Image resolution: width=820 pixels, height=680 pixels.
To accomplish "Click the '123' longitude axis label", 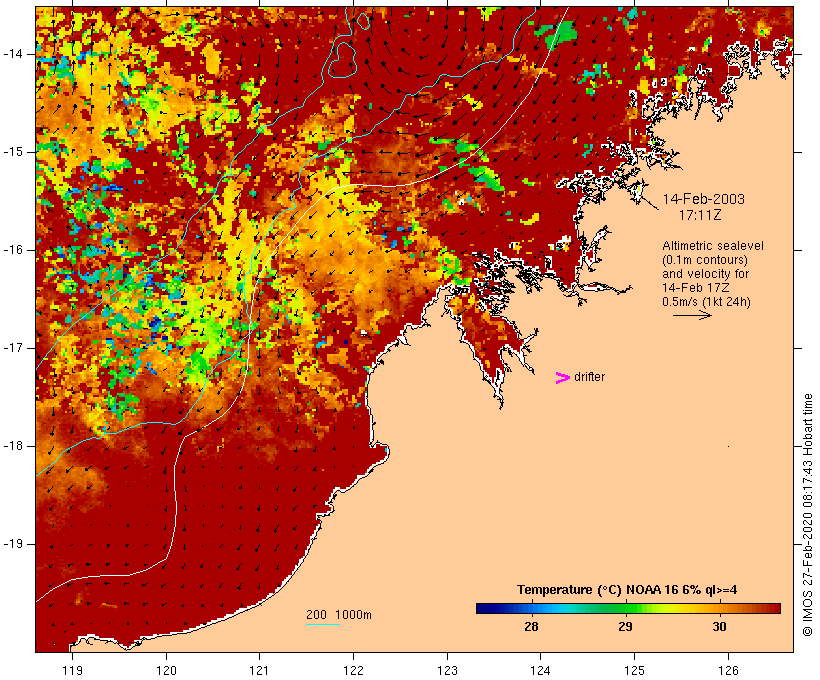I will click(x=447, y=670).
